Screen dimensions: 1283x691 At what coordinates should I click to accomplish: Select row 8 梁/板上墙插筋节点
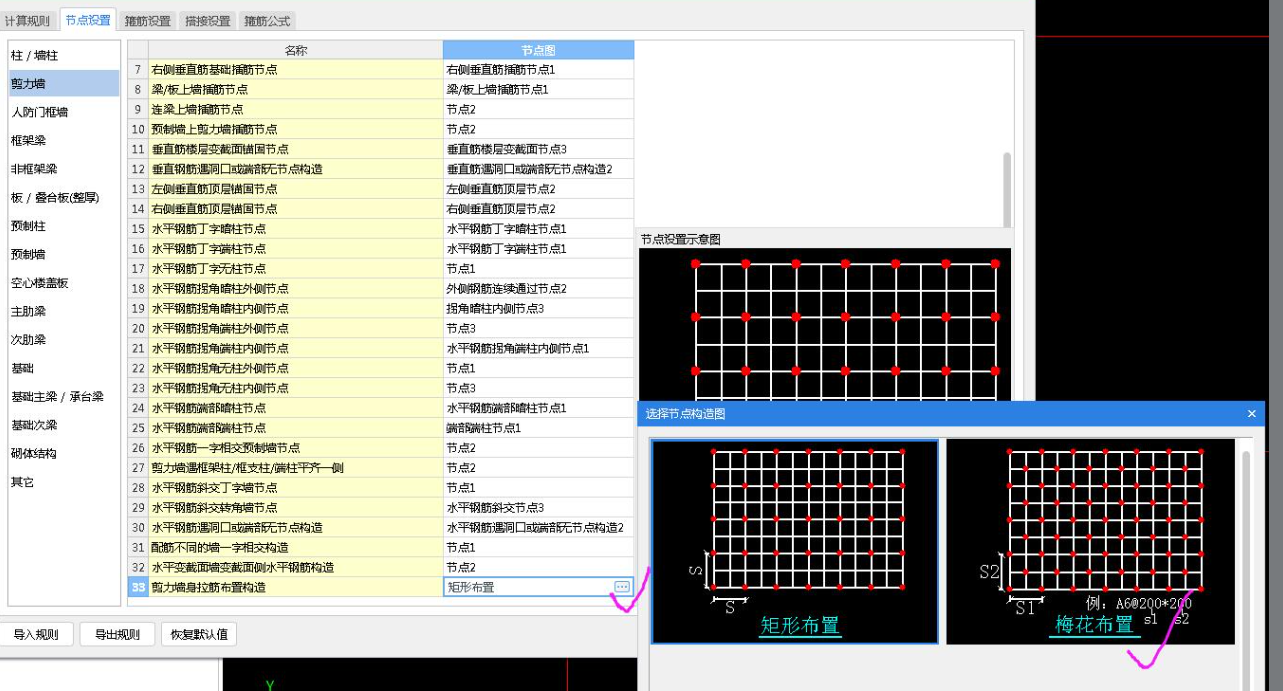click(296, 89)
